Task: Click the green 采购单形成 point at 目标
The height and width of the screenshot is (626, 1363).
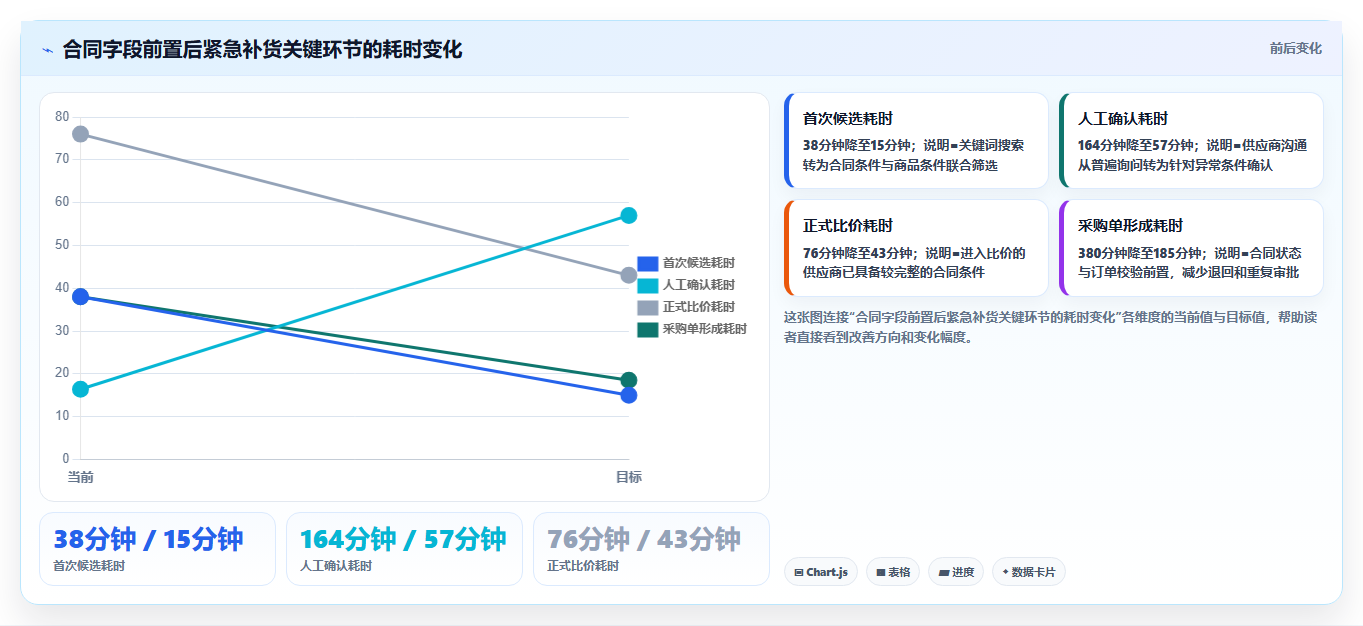Action: point(629,380)
